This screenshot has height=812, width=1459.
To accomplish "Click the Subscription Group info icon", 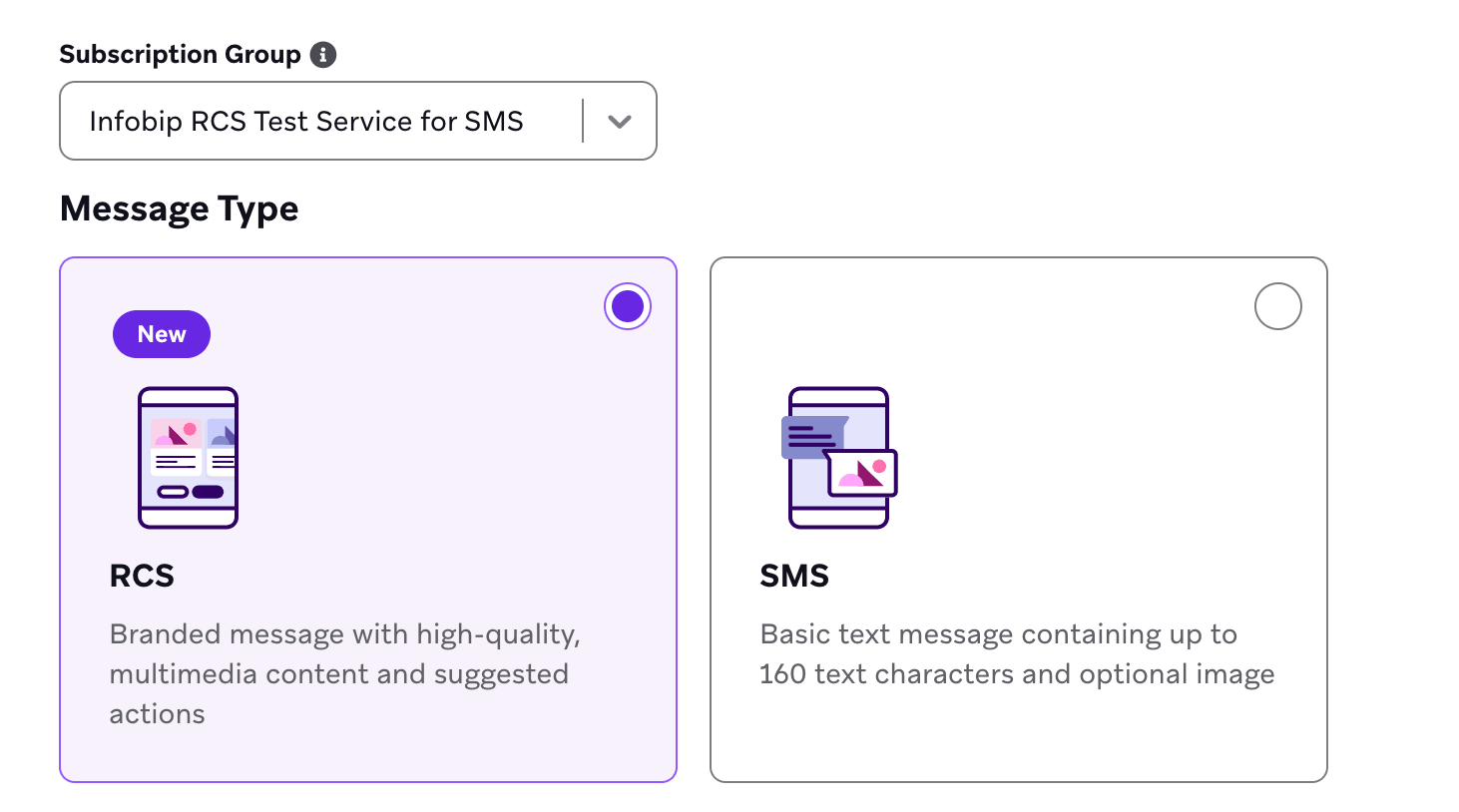I will coord(322,55).
